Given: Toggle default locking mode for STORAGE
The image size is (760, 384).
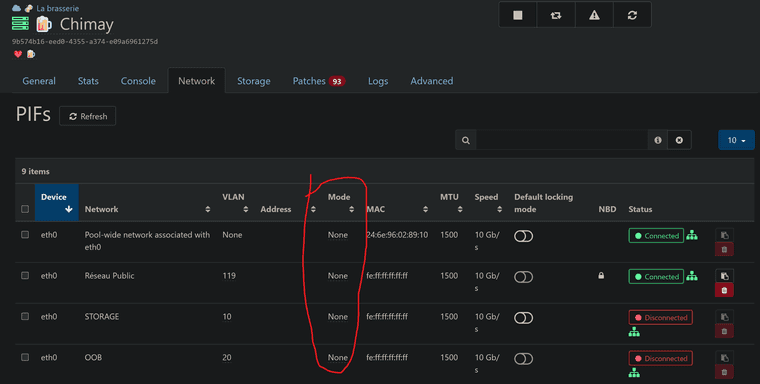Looking at the screenshot, I should [x=523, y=318].
